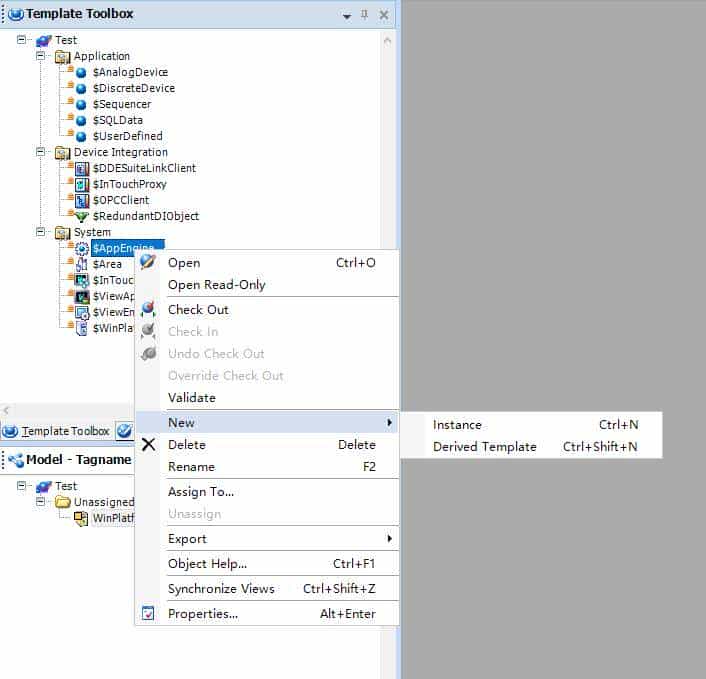Create a new Instance from submenu
The width and height of the screenshot is (706, 679).
click(x=531, y=425)
